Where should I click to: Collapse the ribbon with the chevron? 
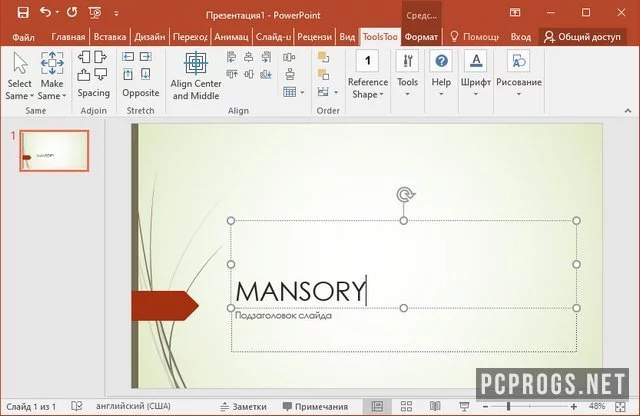tap(628, 111)
